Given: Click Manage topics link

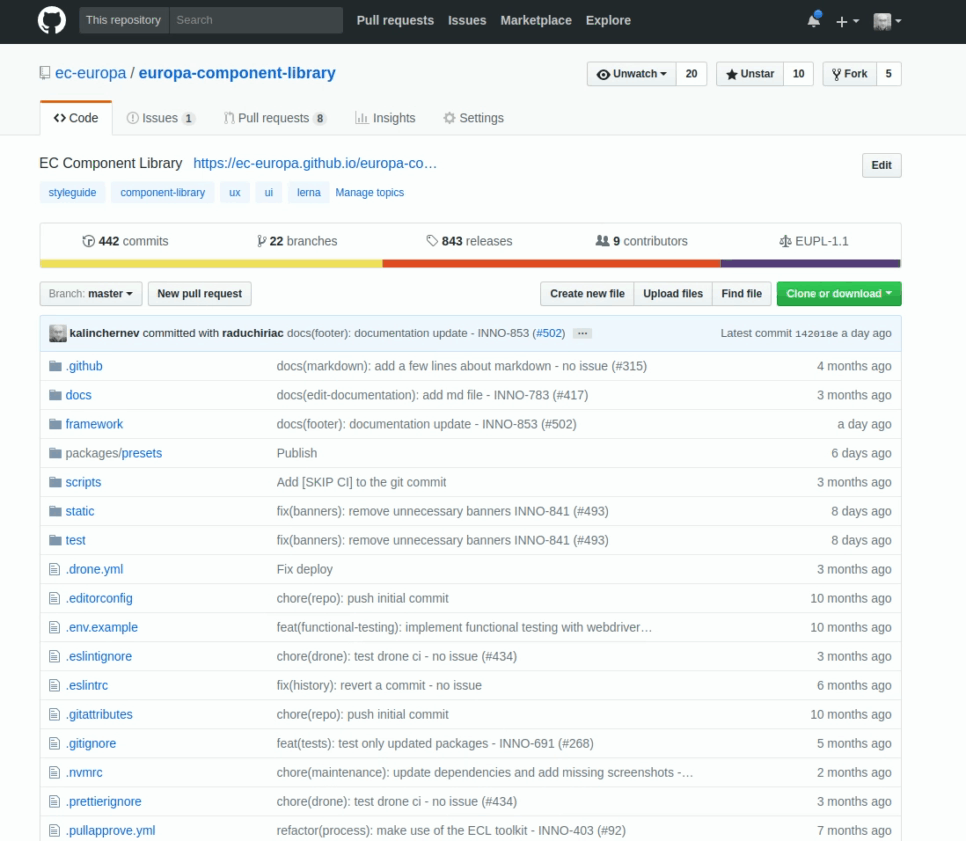Looking at the screenshot, I should click(x=370, y=192).
